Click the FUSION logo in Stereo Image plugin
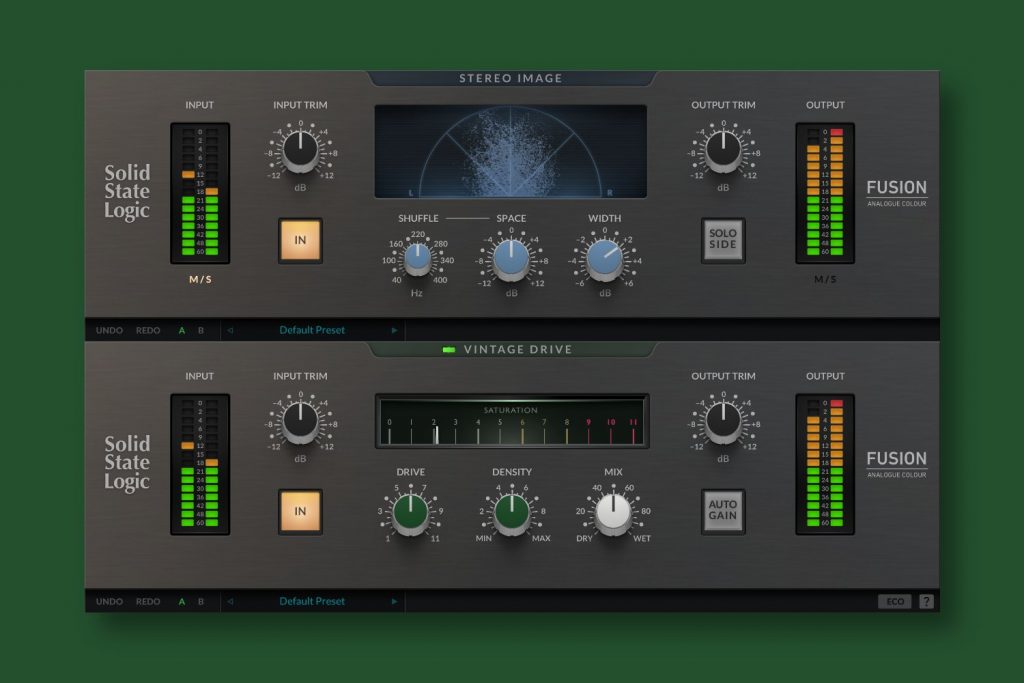 (x=897, y=192)
